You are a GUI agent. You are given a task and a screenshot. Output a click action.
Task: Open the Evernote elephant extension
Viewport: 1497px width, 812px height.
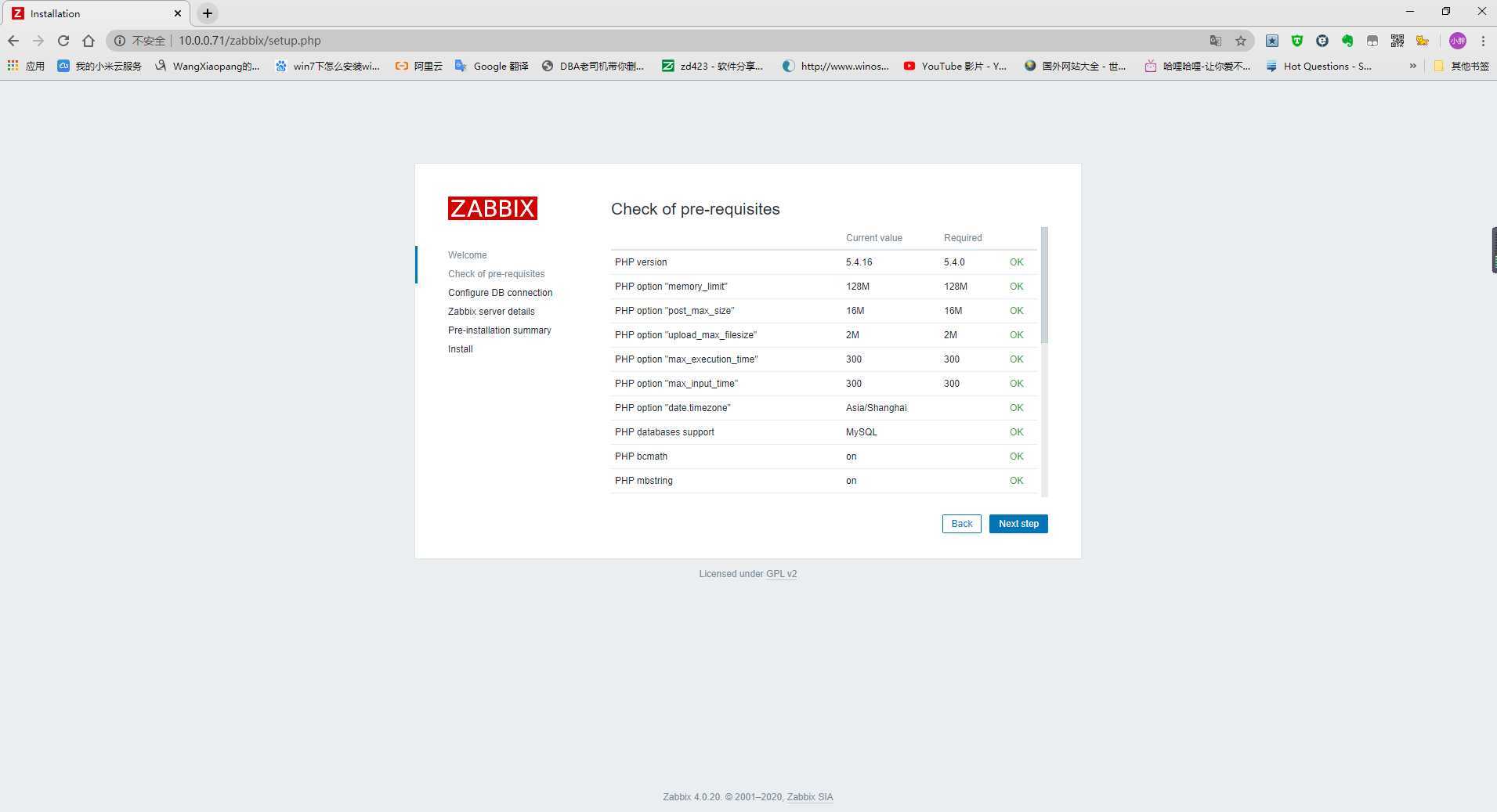point(1347,41)
